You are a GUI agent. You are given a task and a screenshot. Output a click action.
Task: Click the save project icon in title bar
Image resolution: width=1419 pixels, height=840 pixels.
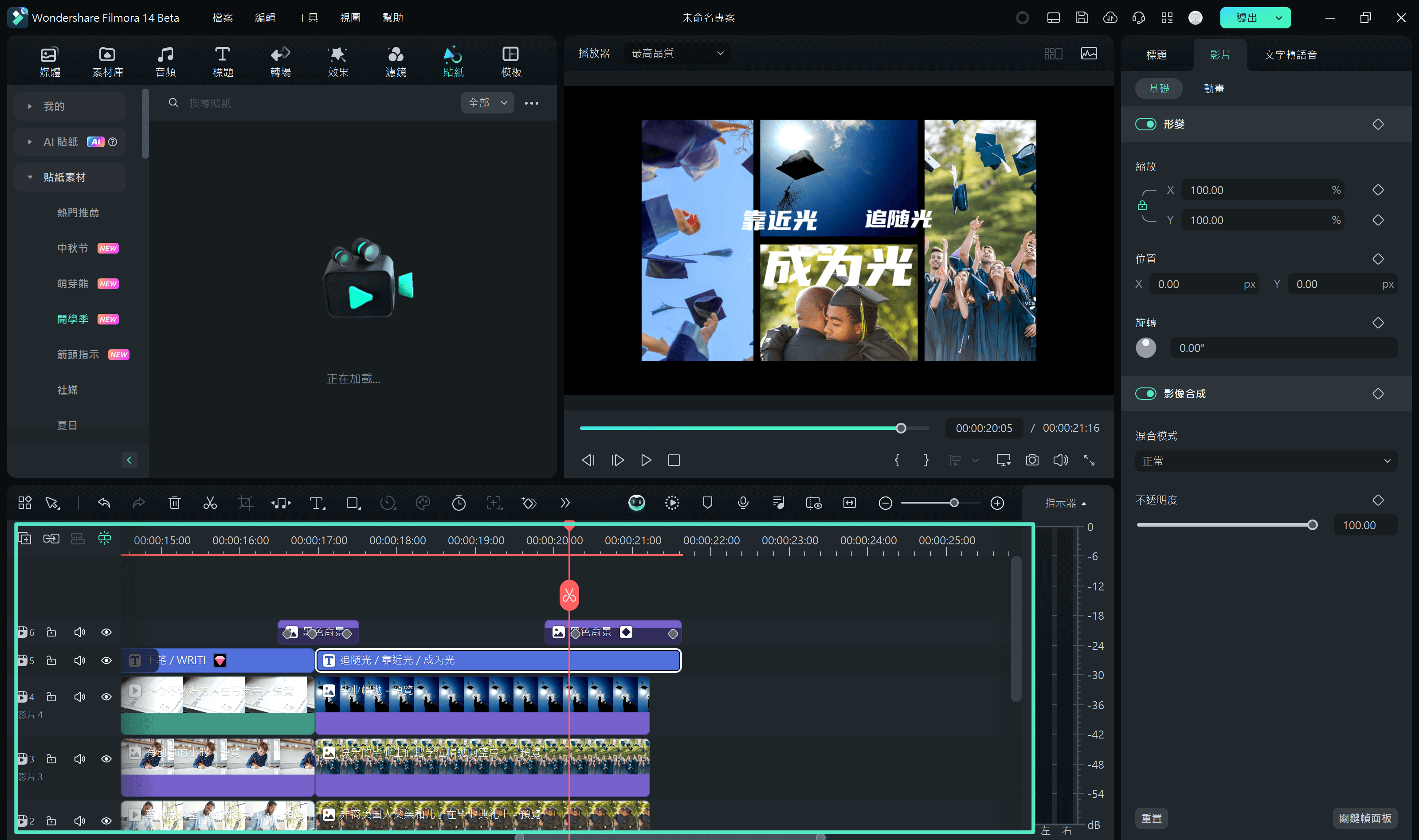[1082, 18]
